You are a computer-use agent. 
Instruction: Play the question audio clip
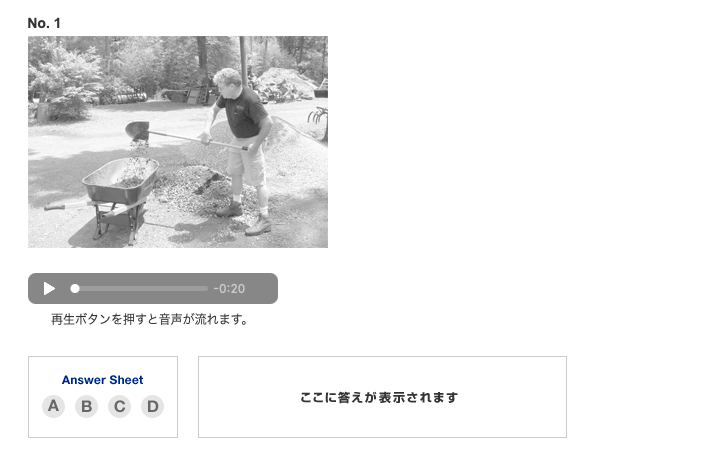[49, 288]
